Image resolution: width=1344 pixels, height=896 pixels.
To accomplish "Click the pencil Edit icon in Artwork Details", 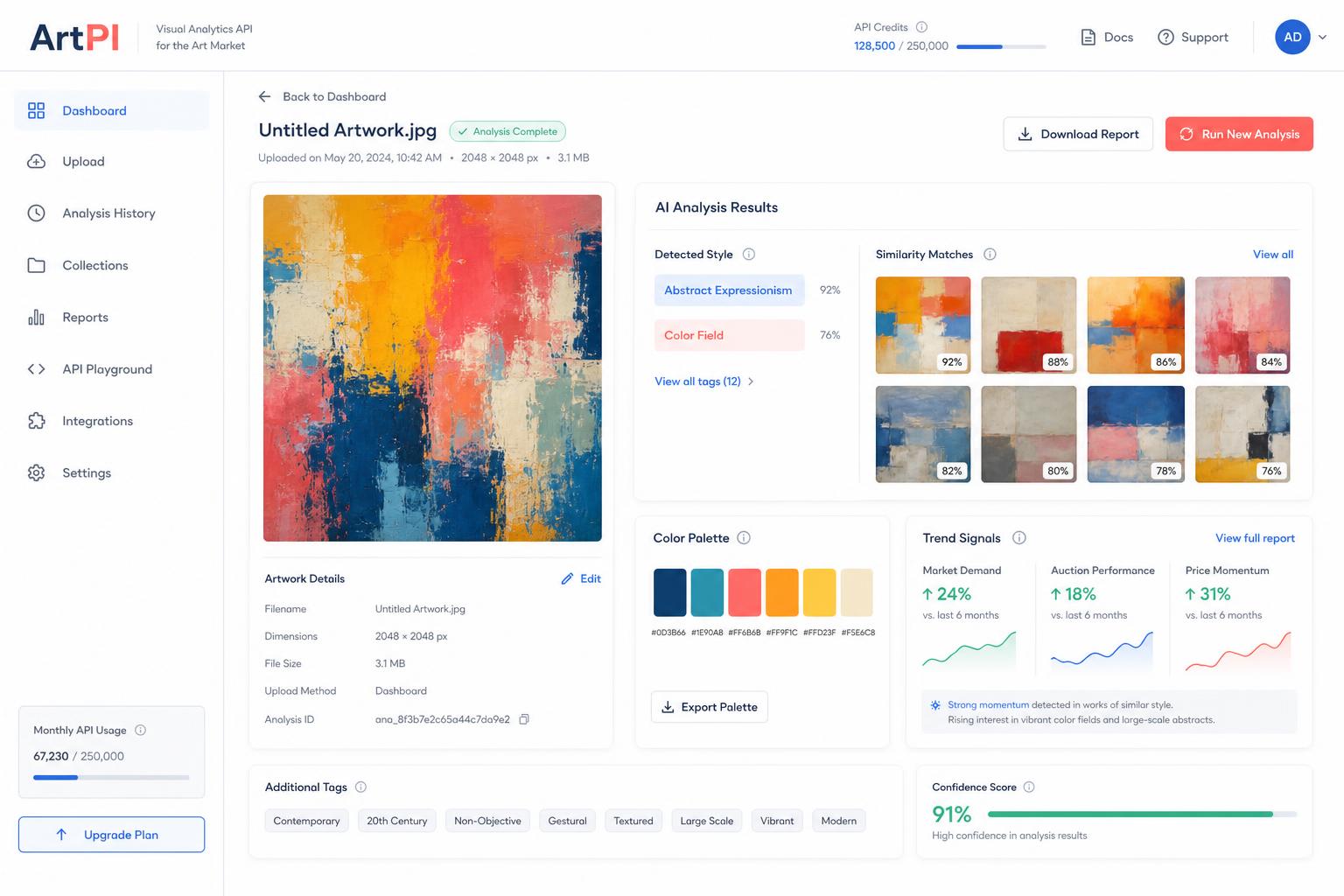I will coord(567,578).
